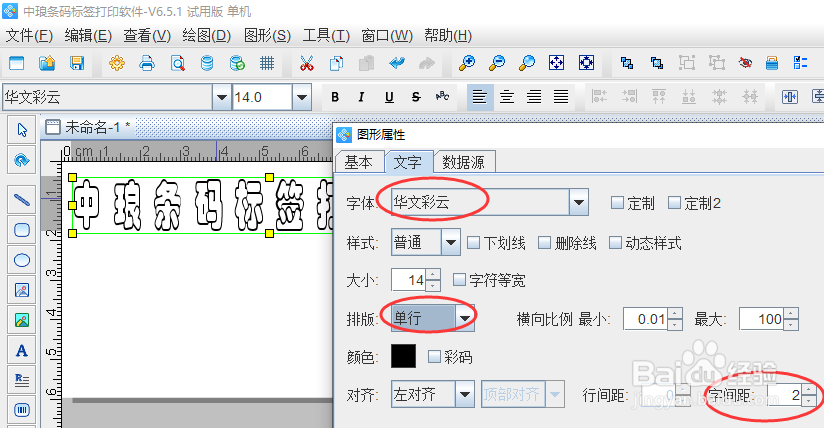Apply bold formatting with B button
The width and height of the screenshot is (824, 428).
click(335, 97)
